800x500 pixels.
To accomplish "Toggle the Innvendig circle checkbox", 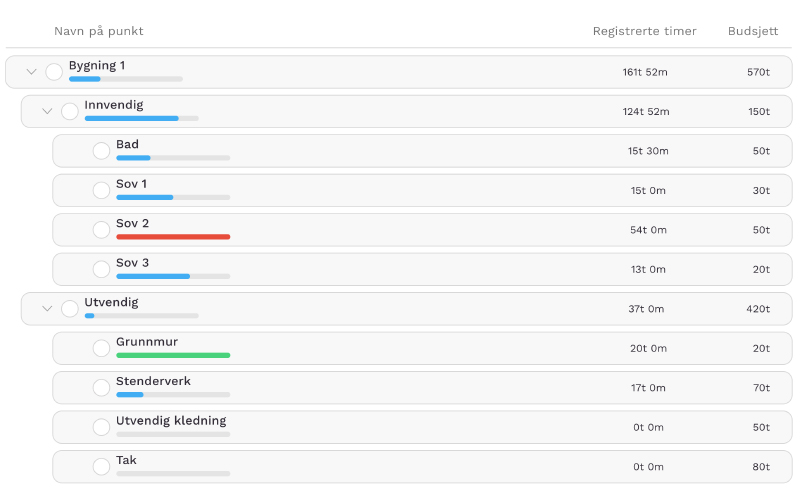I will (x=70, y=111).
